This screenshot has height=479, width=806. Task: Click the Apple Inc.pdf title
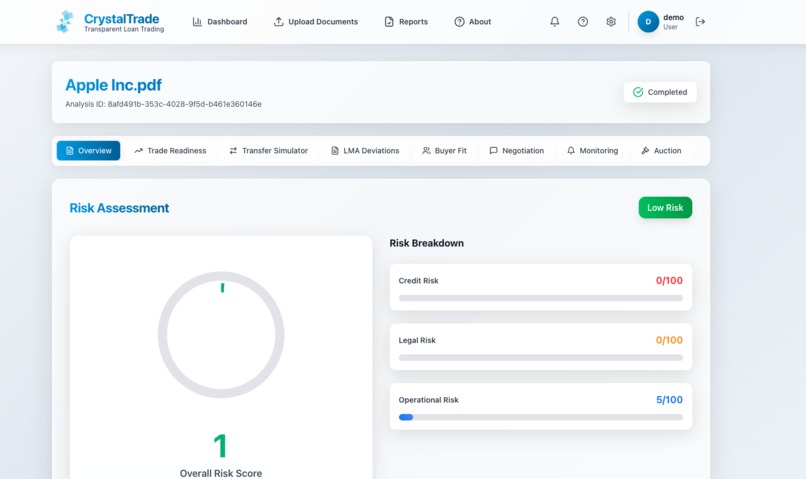pyautogui.click(x=113, y=85)
